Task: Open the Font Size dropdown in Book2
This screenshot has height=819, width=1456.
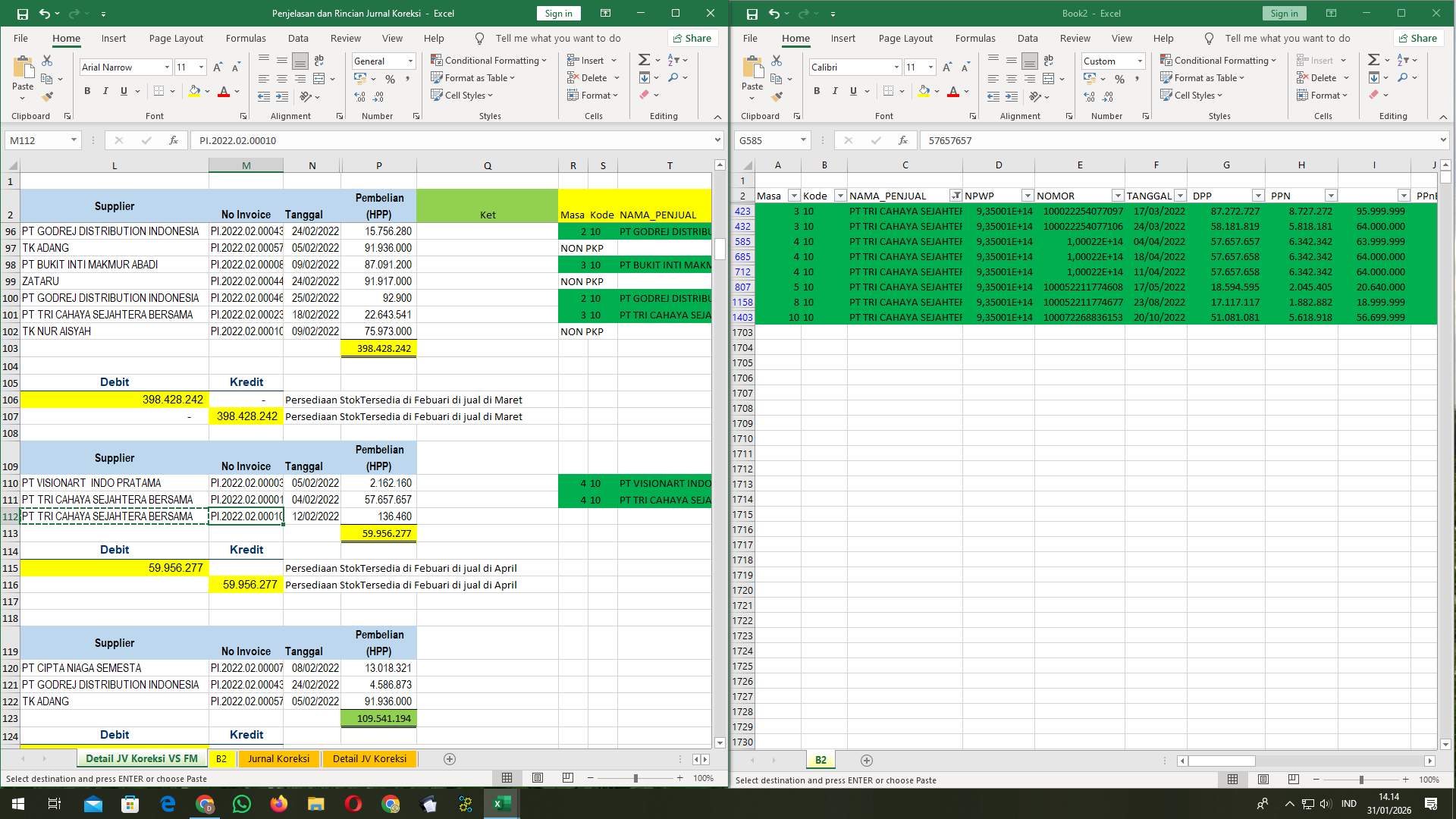Action: [x=930, y=67]
